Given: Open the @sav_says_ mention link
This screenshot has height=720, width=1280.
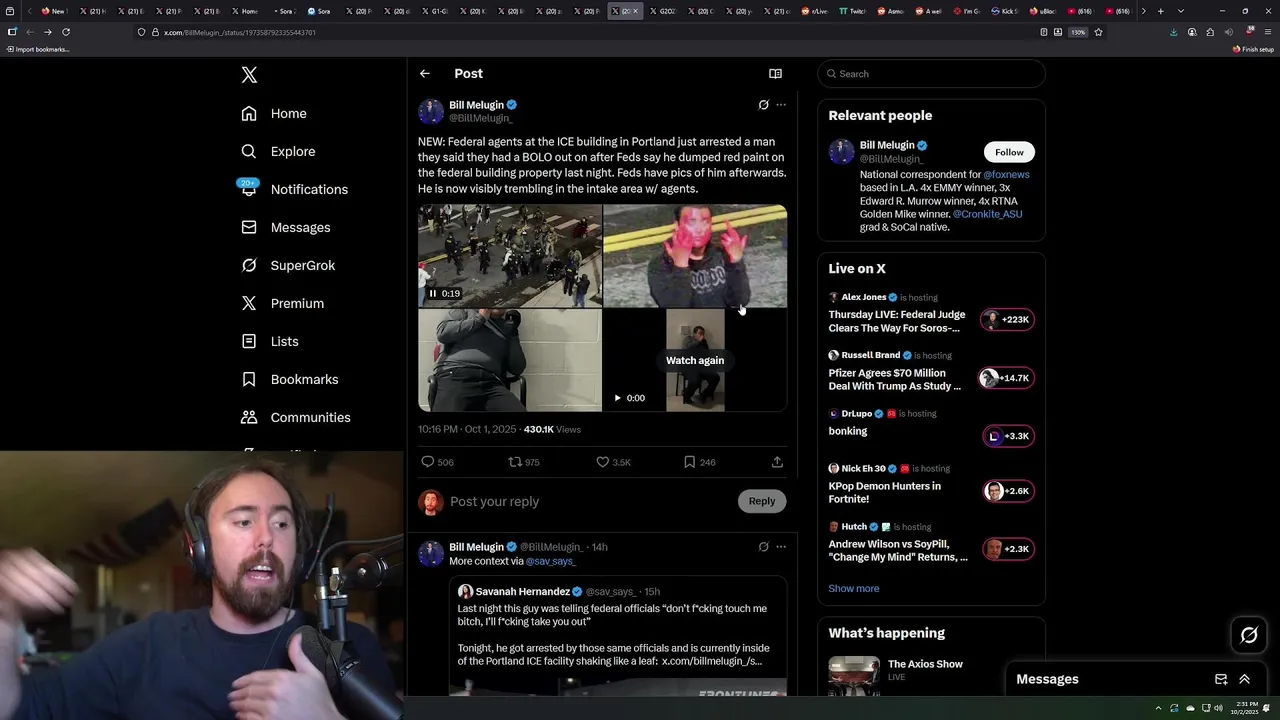Looking at the screenshot, I should point(551,561).
